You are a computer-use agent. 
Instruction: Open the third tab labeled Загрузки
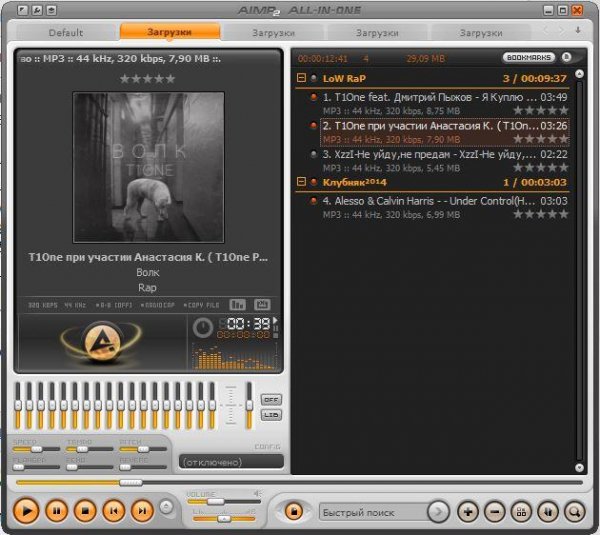point(273,33)
